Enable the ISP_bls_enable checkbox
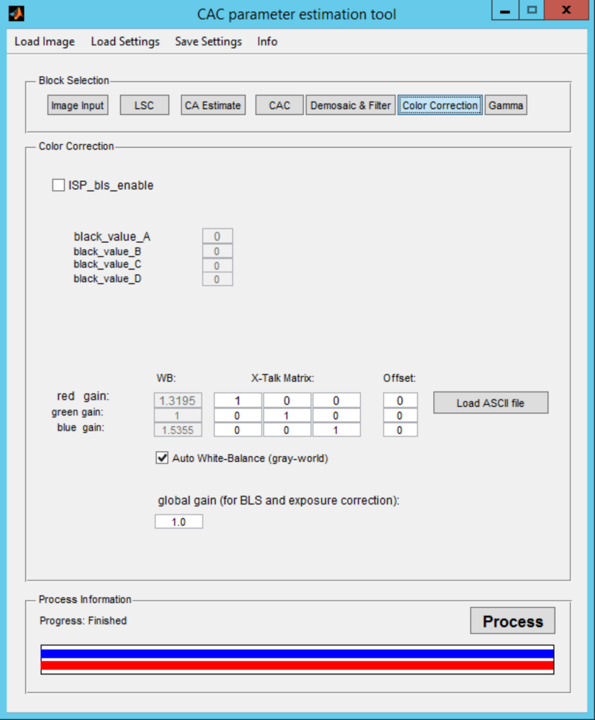 [x=58, y=185]
